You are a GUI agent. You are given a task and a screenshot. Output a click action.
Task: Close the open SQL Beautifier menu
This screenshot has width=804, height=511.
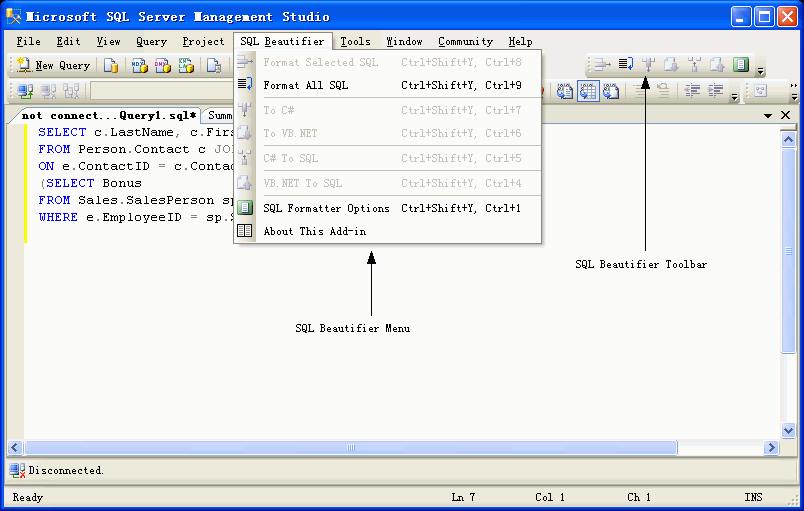click(x=282, y=42)
